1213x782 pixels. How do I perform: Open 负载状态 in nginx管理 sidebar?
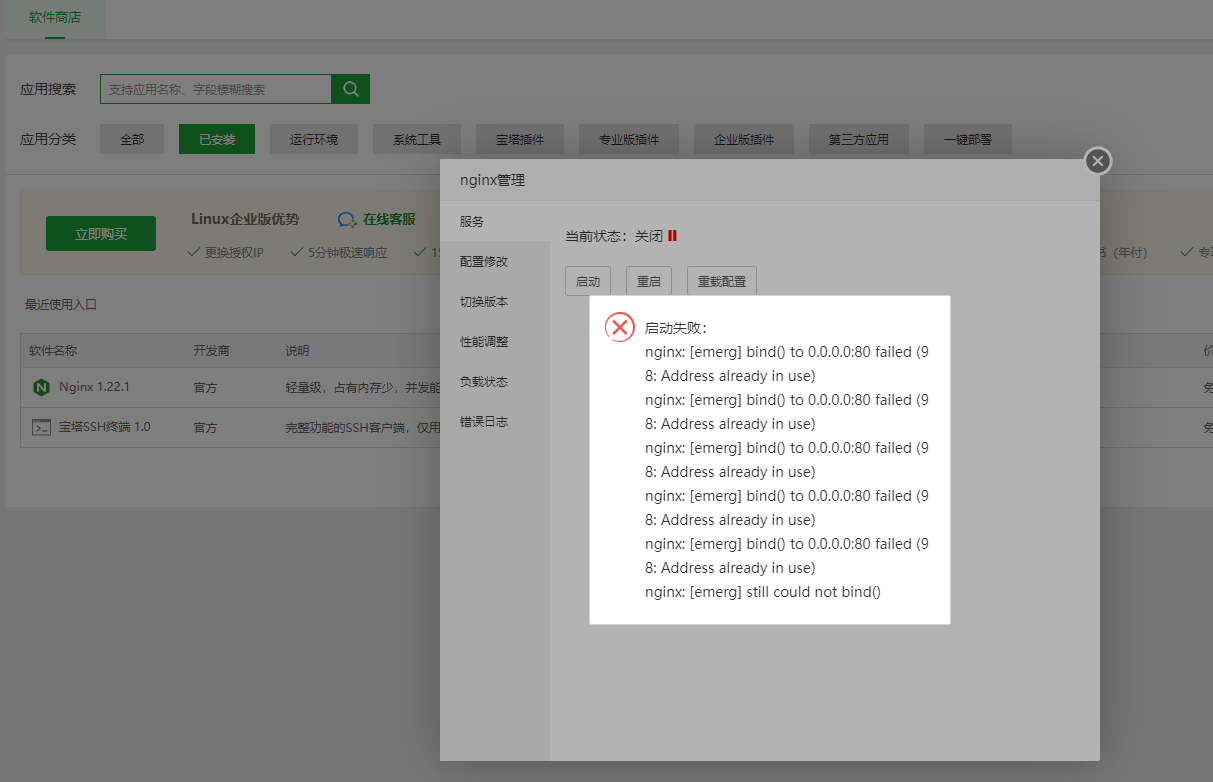[495, 381]
